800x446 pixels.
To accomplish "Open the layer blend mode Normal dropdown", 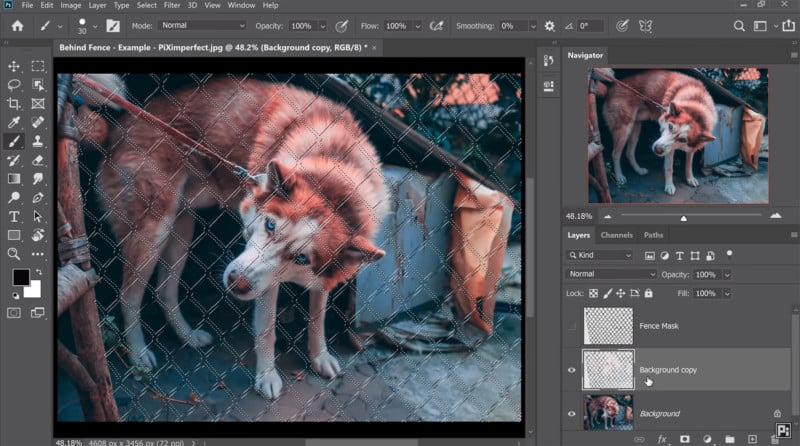I will [x=611, y=274].
